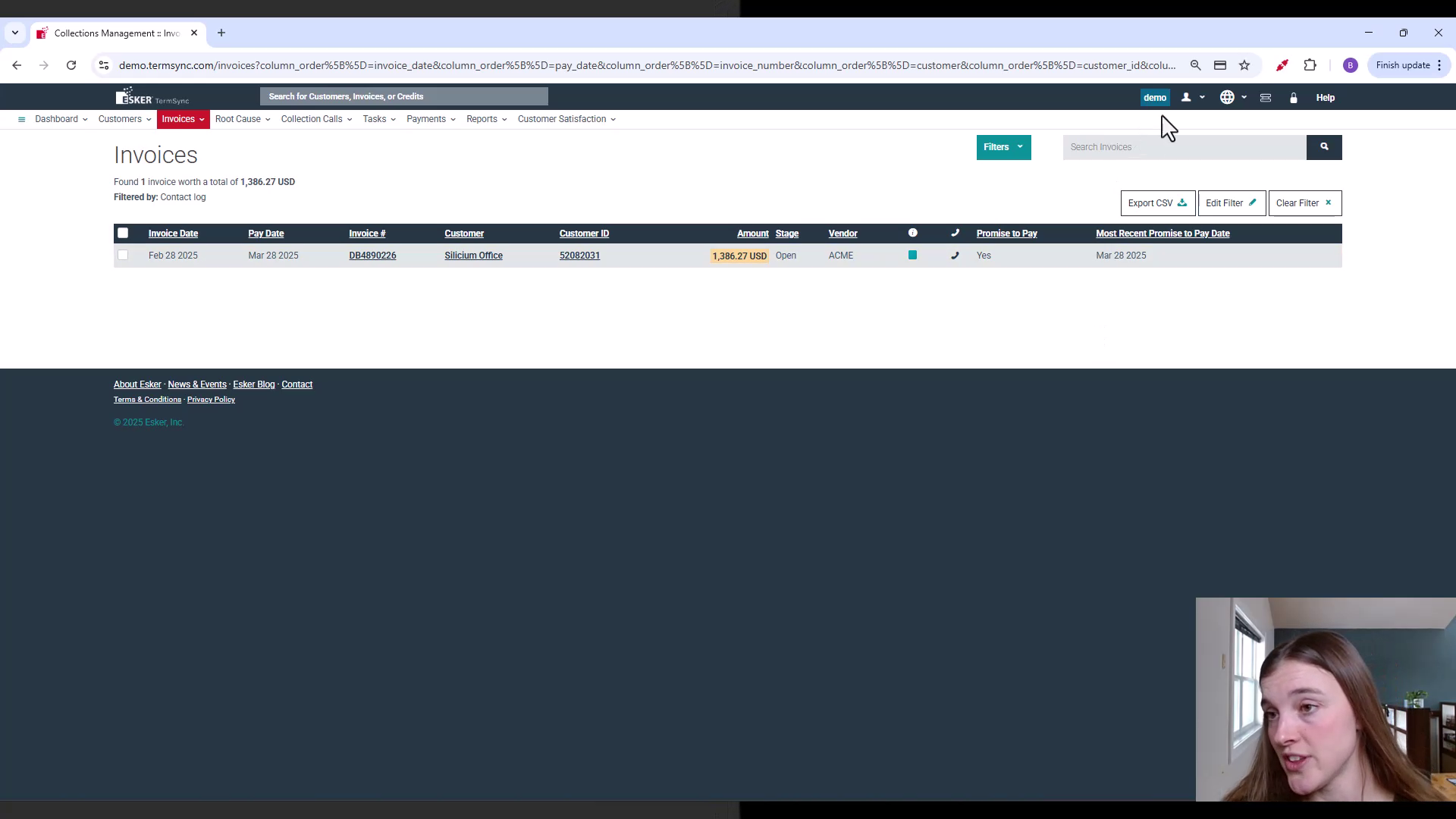Image resolution: width=1456 pixels, height=819 pixels.
Task: Click the payment cards icon in the header
Action: (1265, 97)
